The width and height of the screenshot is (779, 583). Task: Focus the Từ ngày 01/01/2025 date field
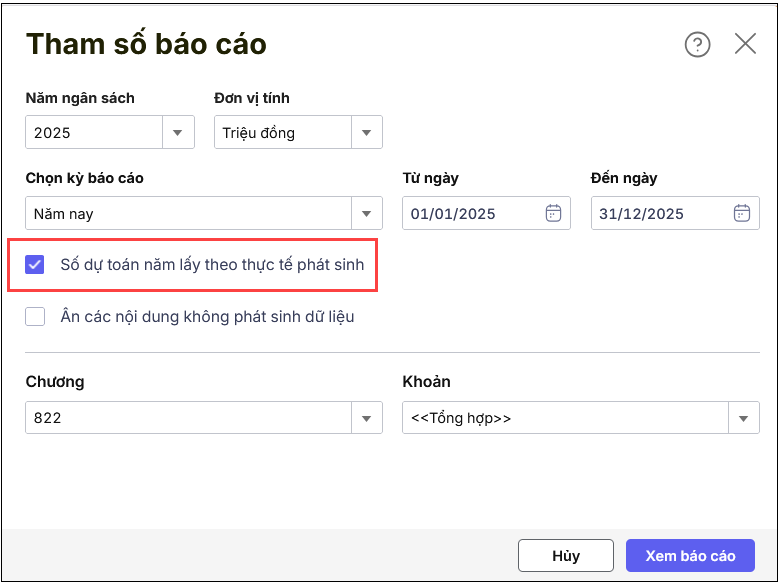pyautogui.click(x=470, y=213)
